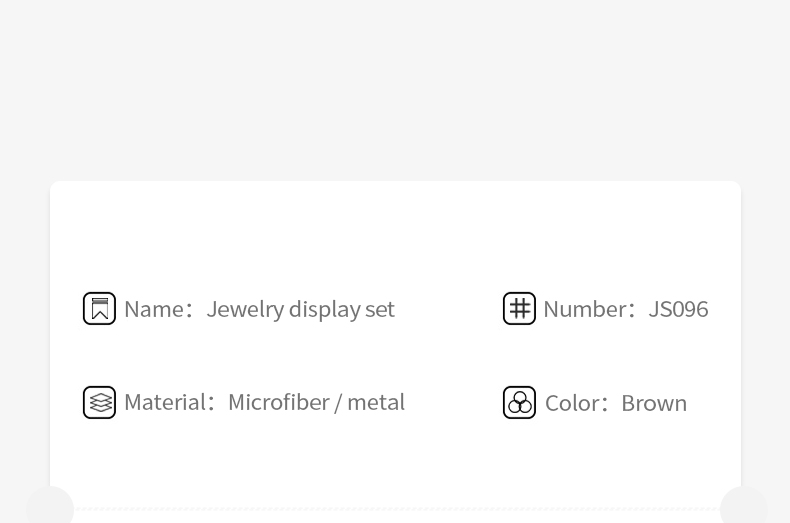Click the three circles icon beside Color
This screenshot has width=790, height=523.
pyautogui.click(x=519, y=402)
